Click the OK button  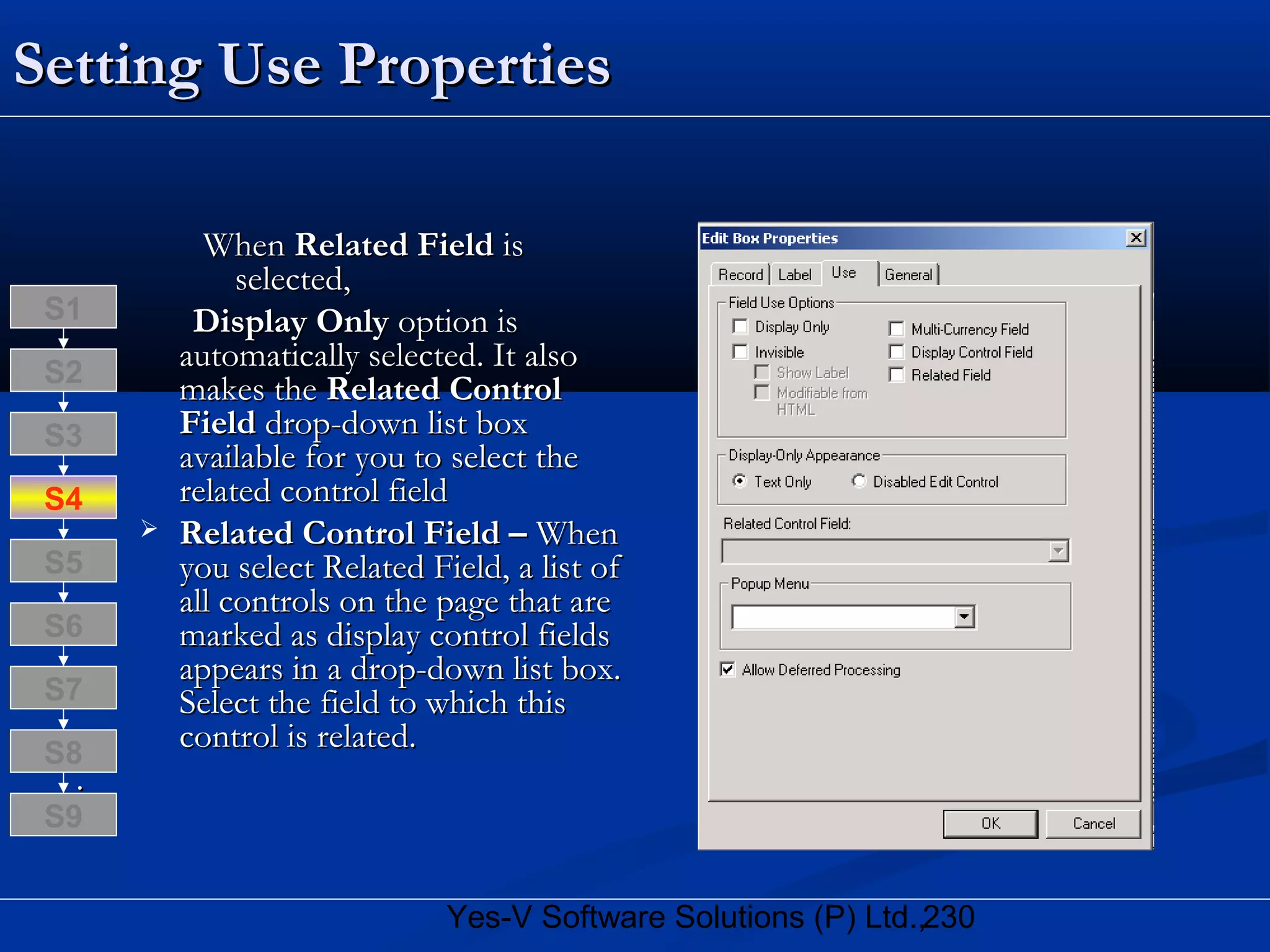tap(990, 824)
